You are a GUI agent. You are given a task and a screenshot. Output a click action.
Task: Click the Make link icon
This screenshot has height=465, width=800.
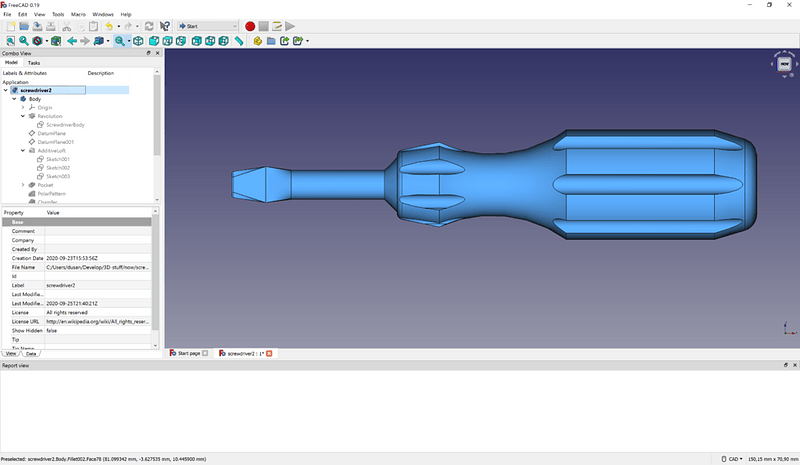pos(285,41)
